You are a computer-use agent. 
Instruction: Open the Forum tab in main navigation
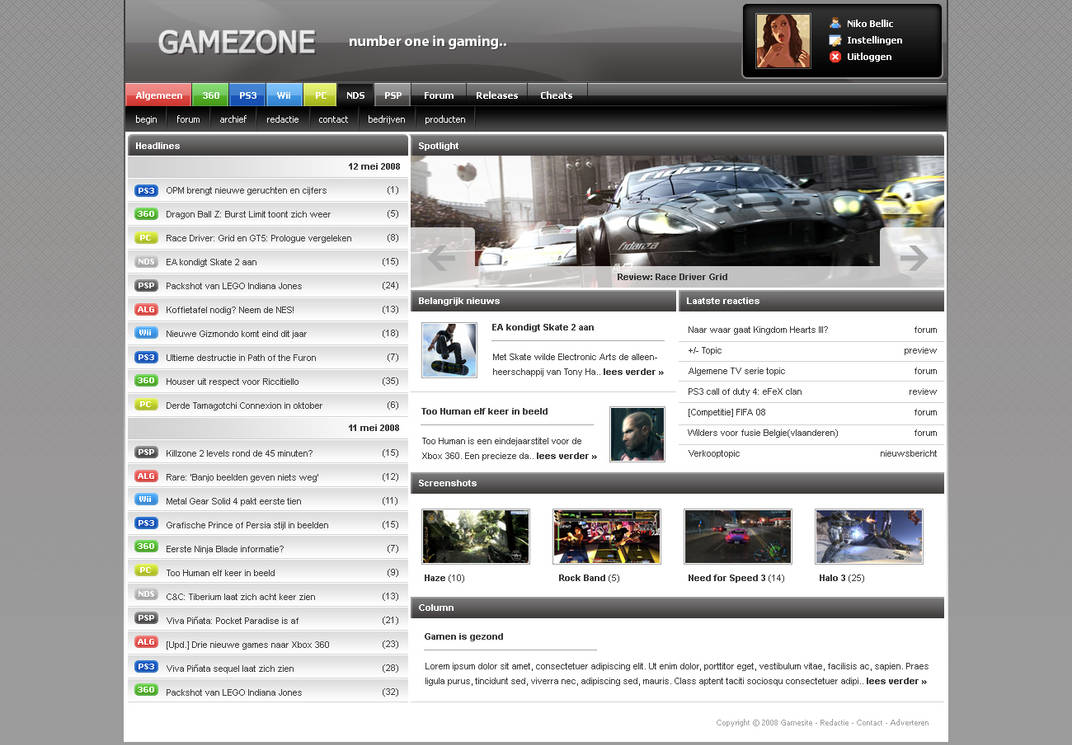(x=438, y=95)
